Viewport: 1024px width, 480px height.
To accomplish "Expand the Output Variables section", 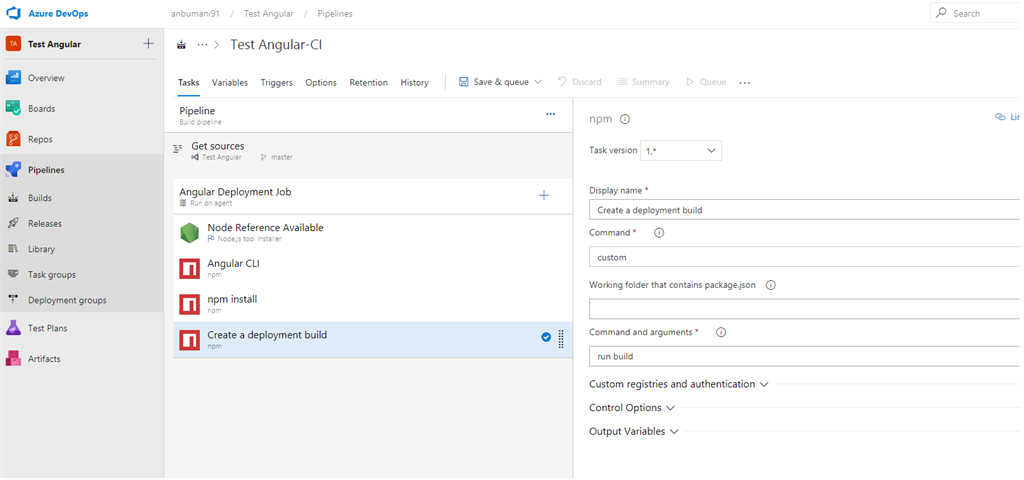I will pyautogui.click(x=634, y=431).
